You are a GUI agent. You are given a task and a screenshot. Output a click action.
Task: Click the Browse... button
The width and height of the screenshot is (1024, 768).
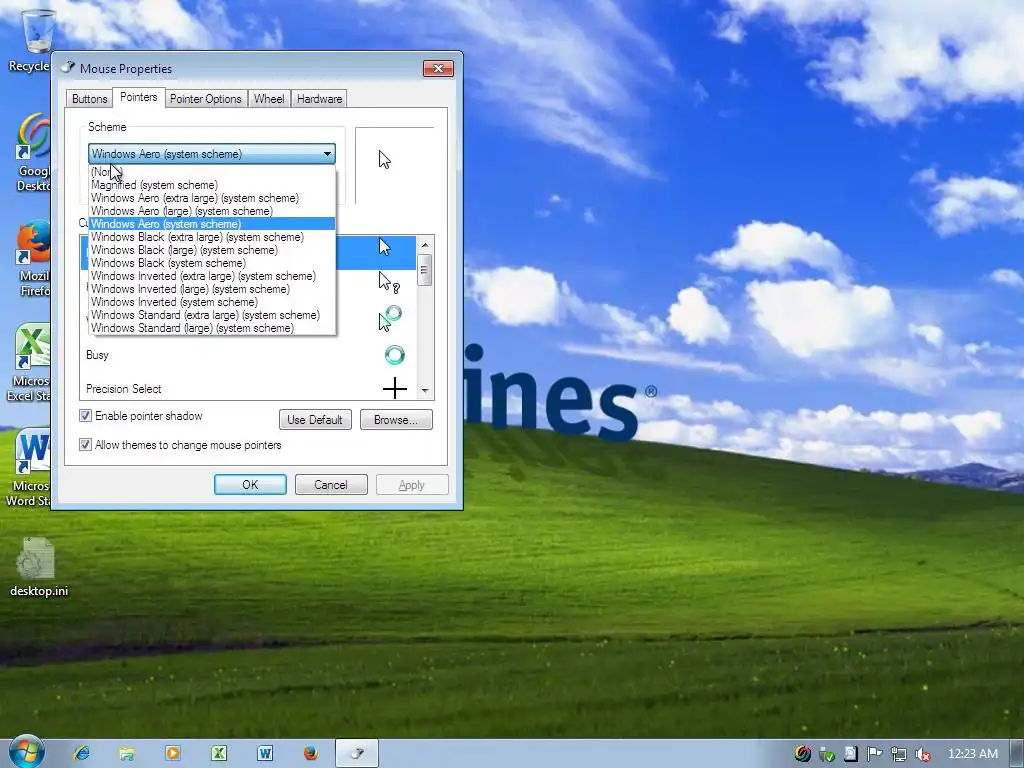(396, 420)
